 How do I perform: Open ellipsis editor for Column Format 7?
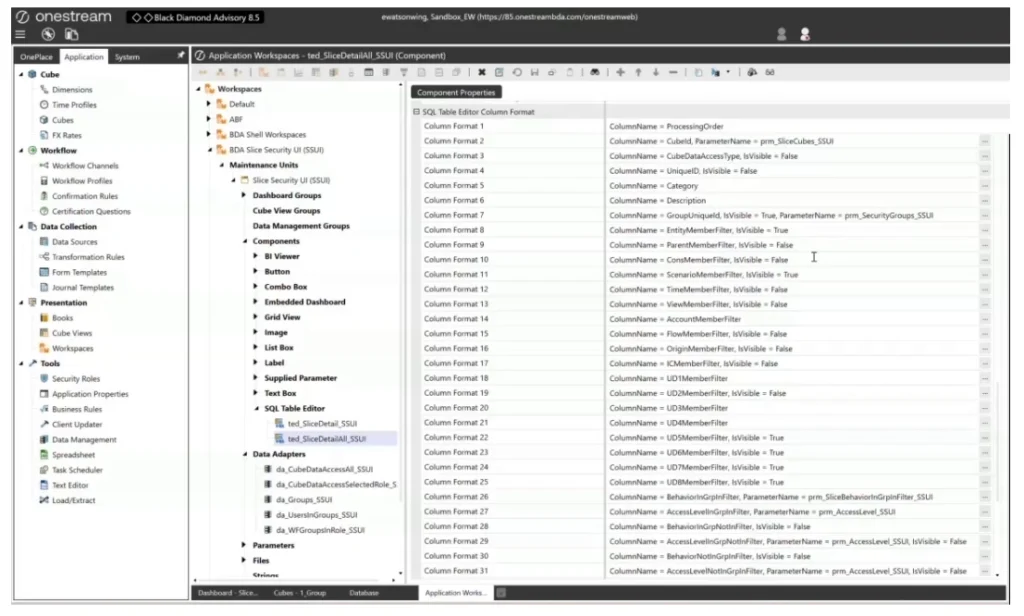coord(985,215)
